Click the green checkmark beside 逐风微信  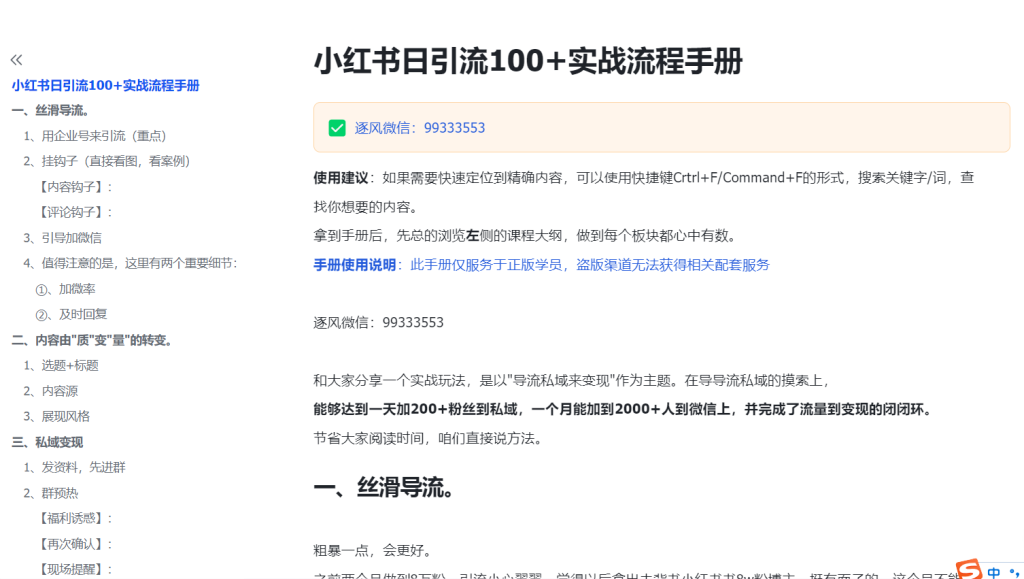(x=335, y=127)
